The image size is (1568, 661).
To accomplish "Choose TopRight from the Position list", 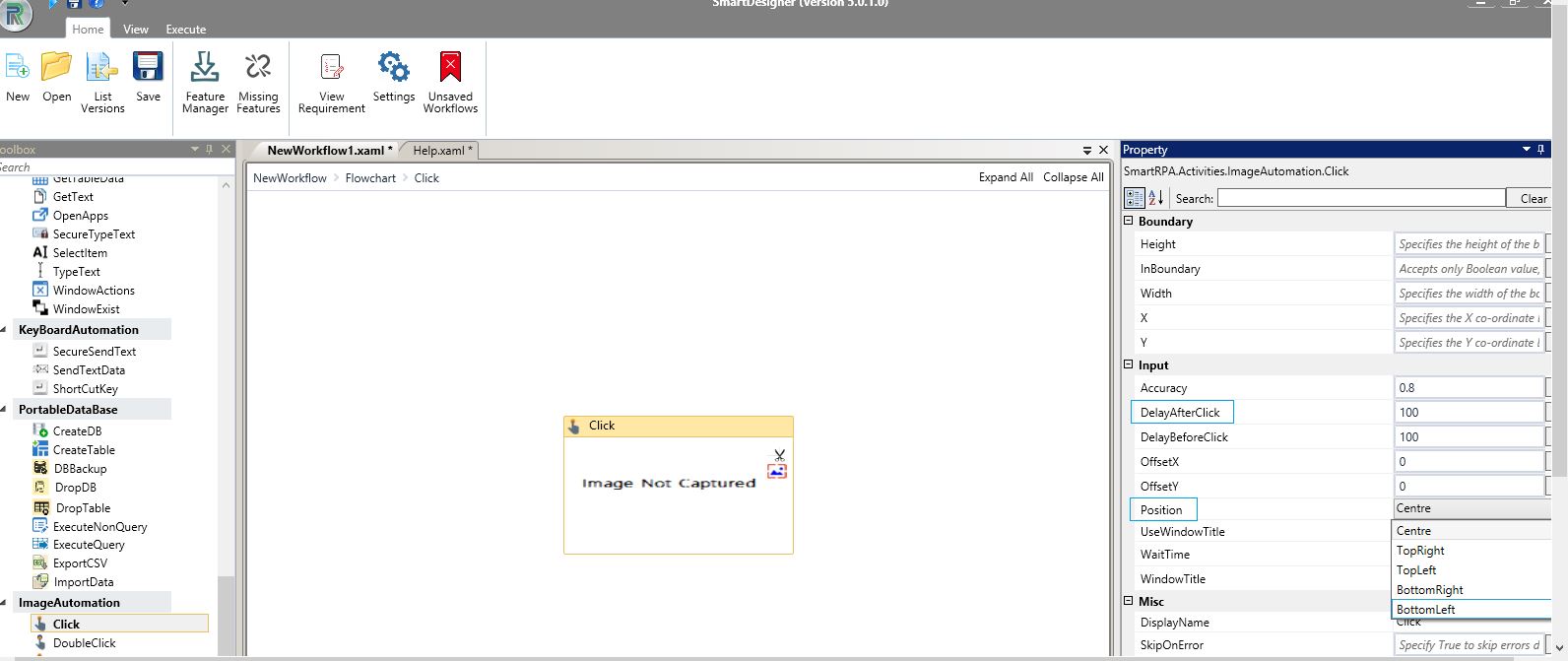I will (1471, 551).
